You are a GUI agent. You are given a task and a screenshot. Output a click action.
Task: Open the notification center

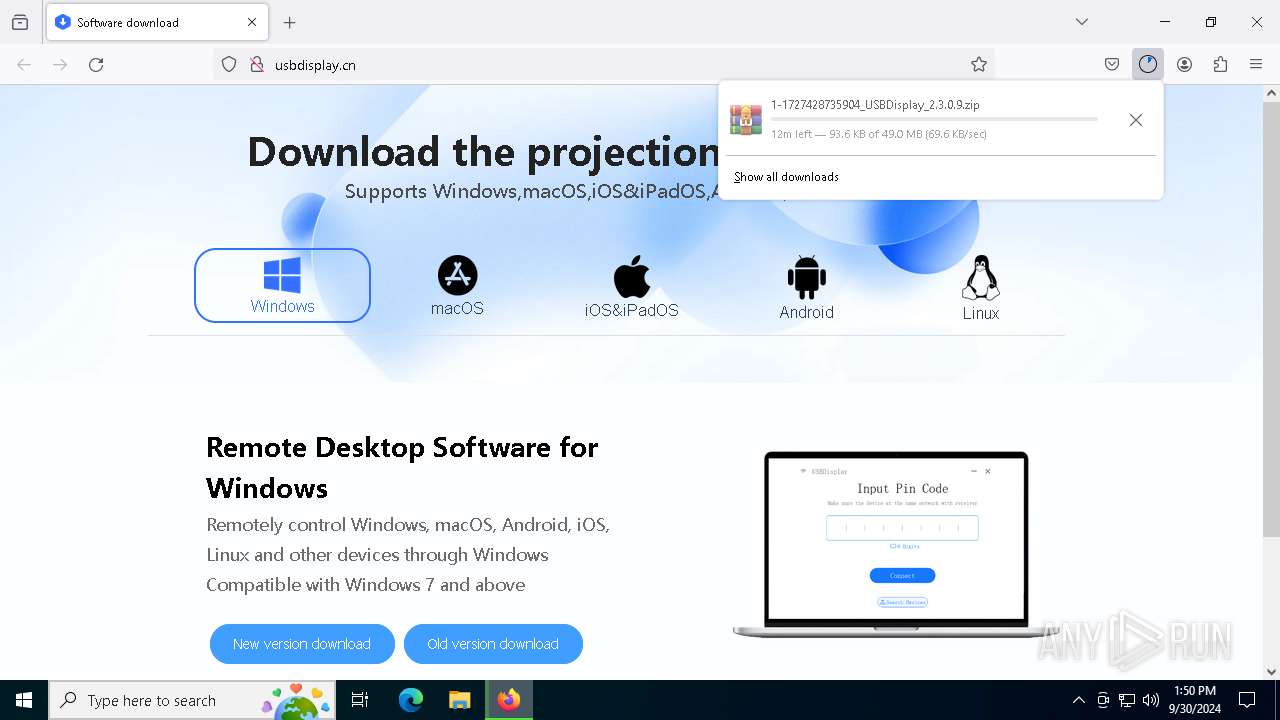(1247, 700)
